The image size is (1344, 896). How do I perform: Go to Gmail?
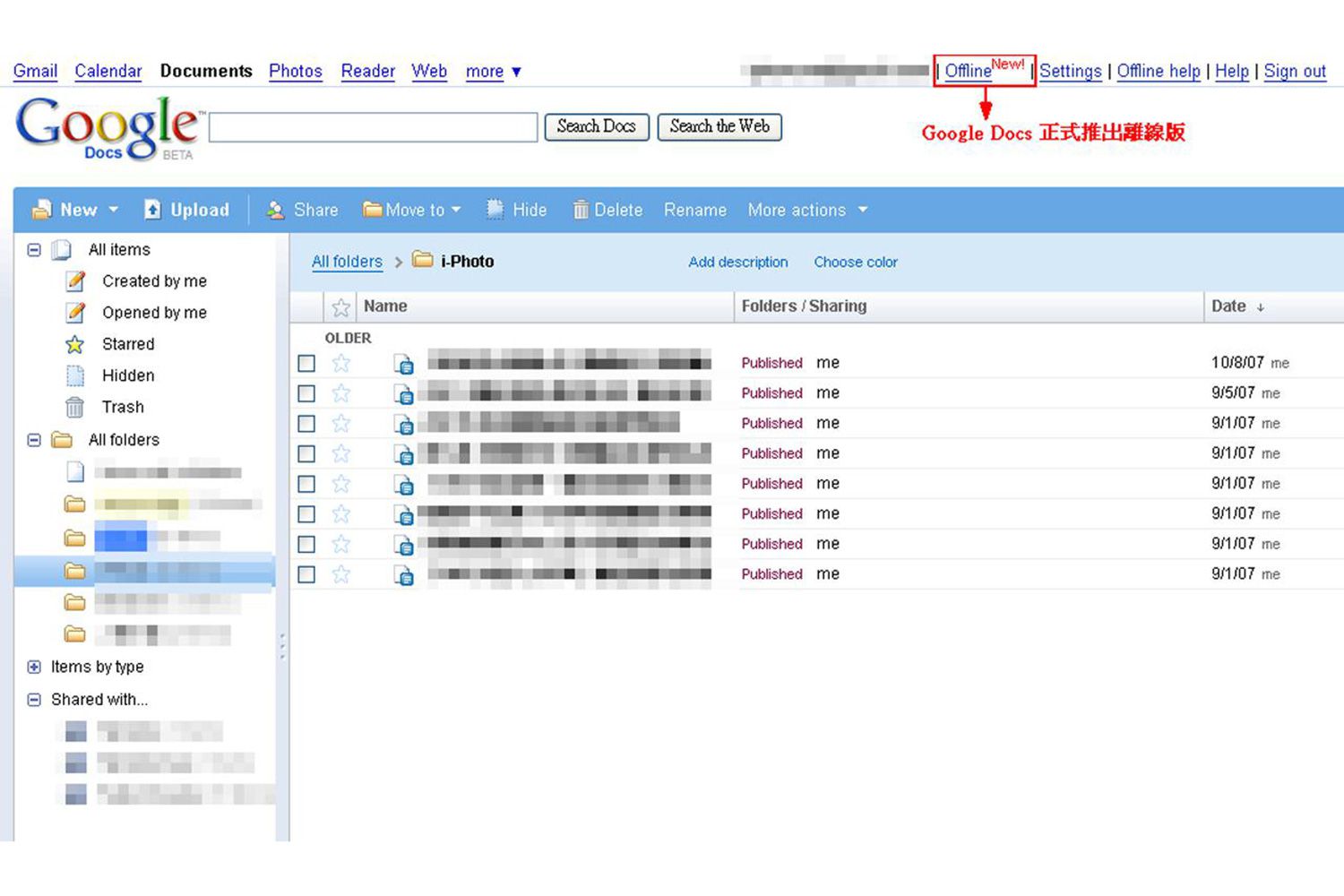[35, 72]
